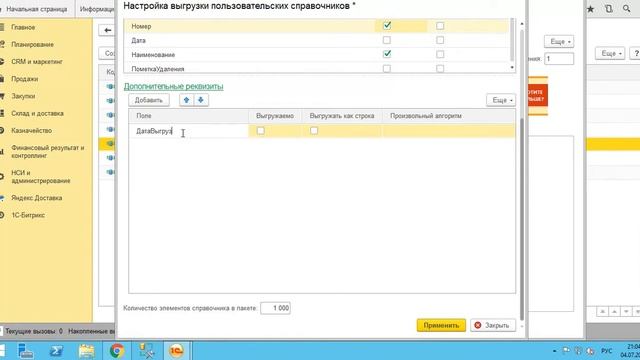Check first checkbox in Дата row

click(387, 40)
